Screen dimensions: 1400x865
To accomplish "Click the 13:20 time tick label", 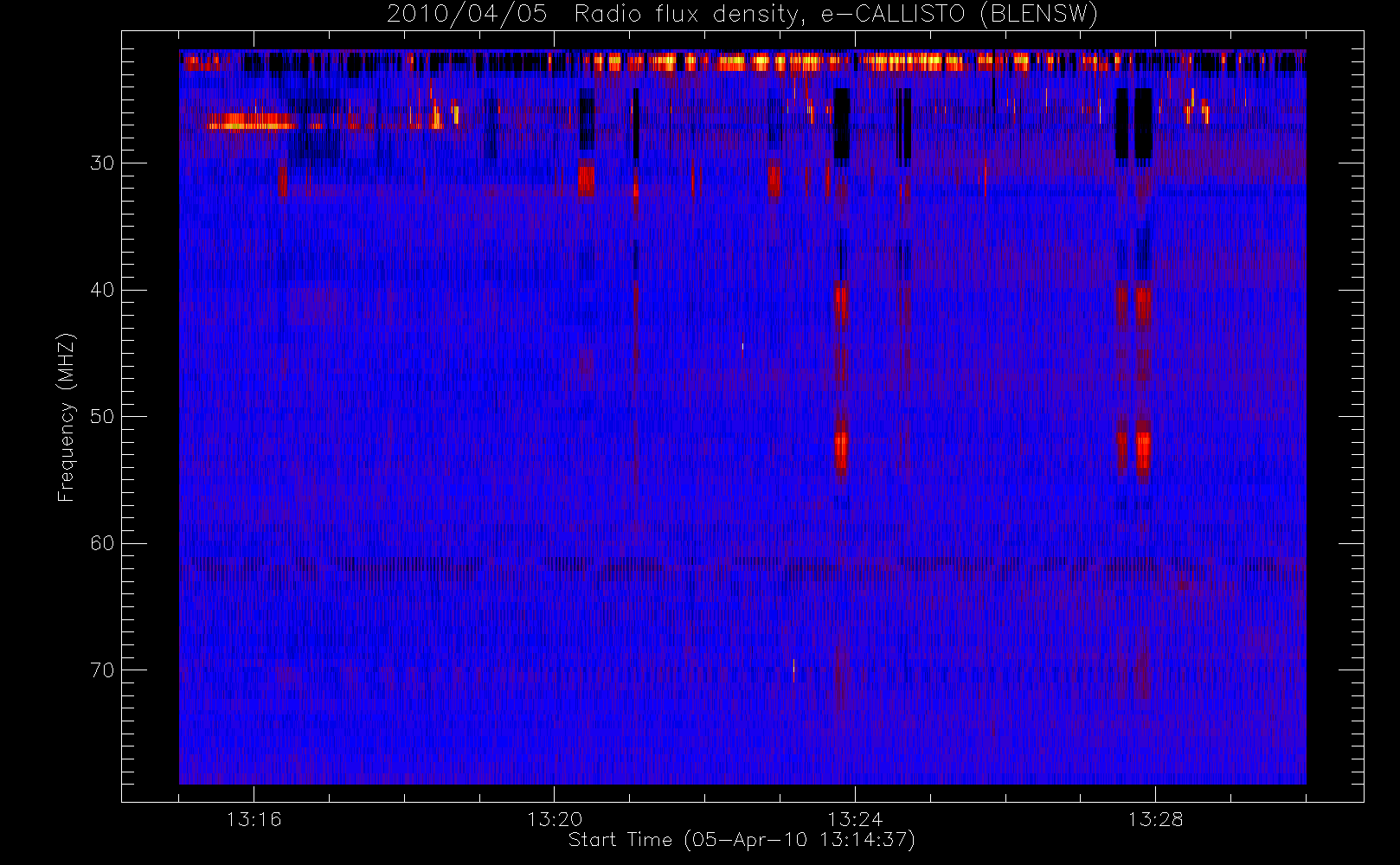I will point(555,819).
